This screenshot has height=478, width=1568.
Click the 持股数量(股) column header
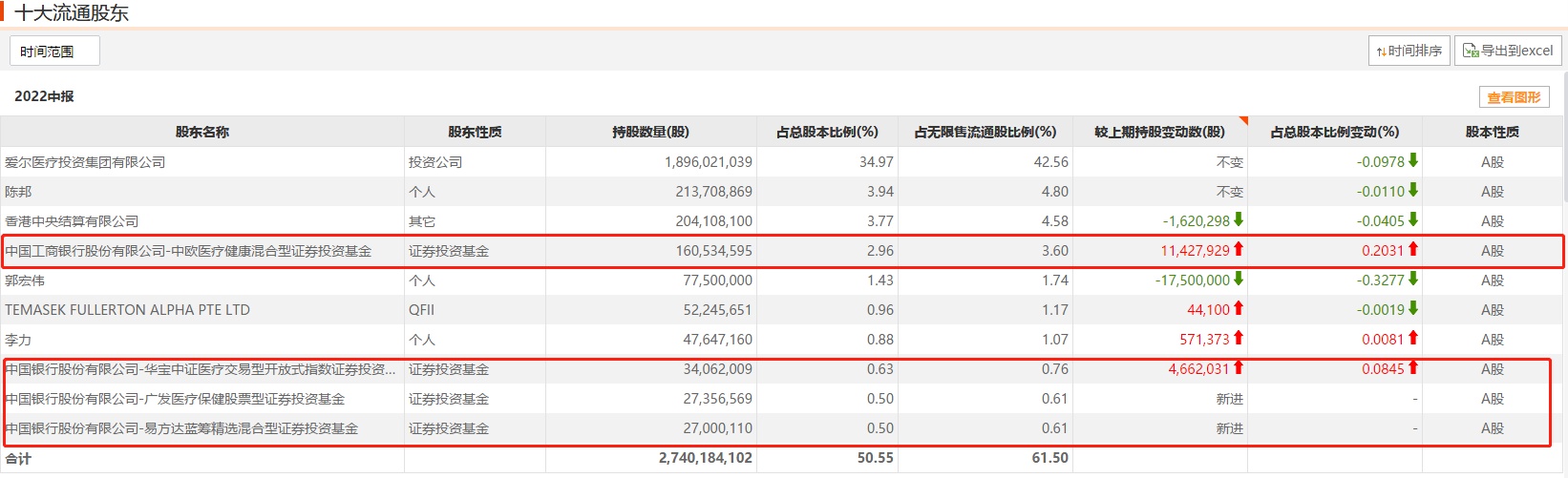(x=650, y=132)
